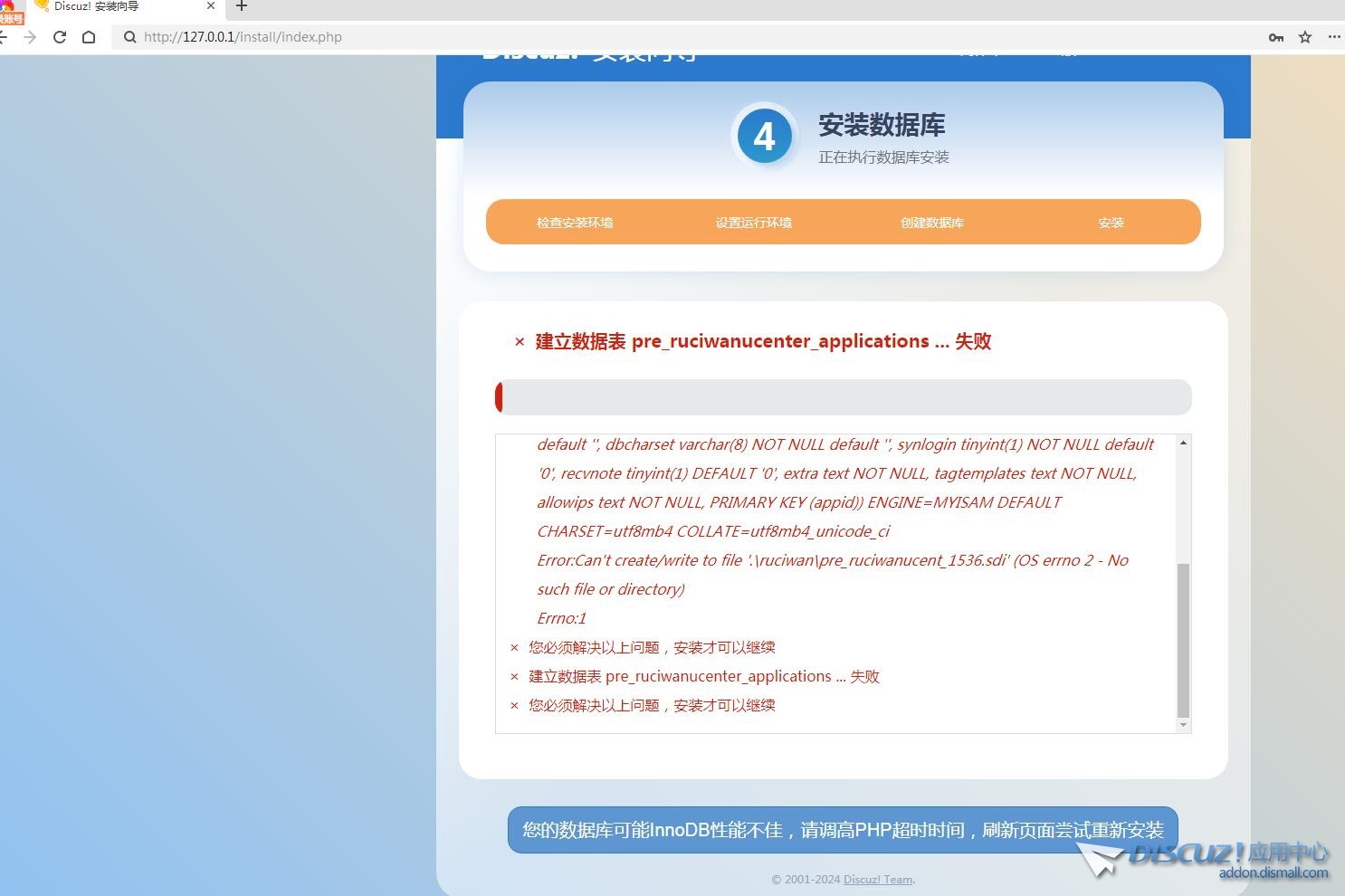The height and width of the screenshot is (896, 1345).
Task: Click the error log scrollbar up arrow
Action: (1183, 443)
